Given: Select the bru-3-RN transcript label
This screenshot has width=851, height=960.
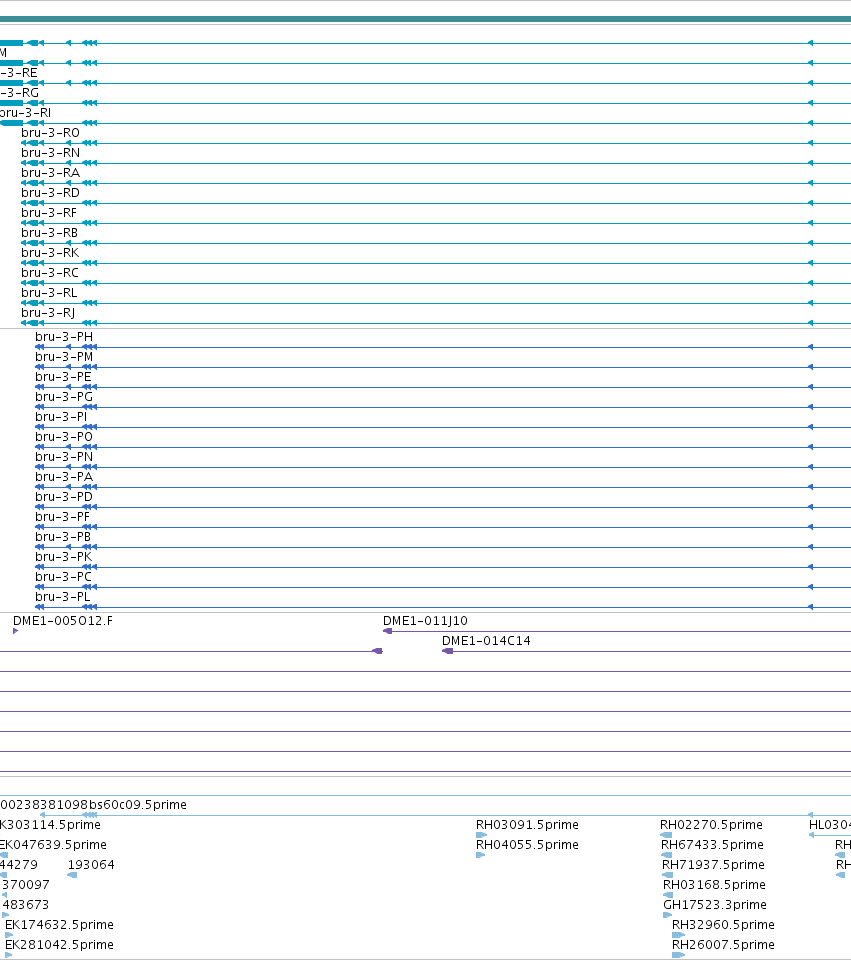Looking at the screenshot, I should click(50, 153).
